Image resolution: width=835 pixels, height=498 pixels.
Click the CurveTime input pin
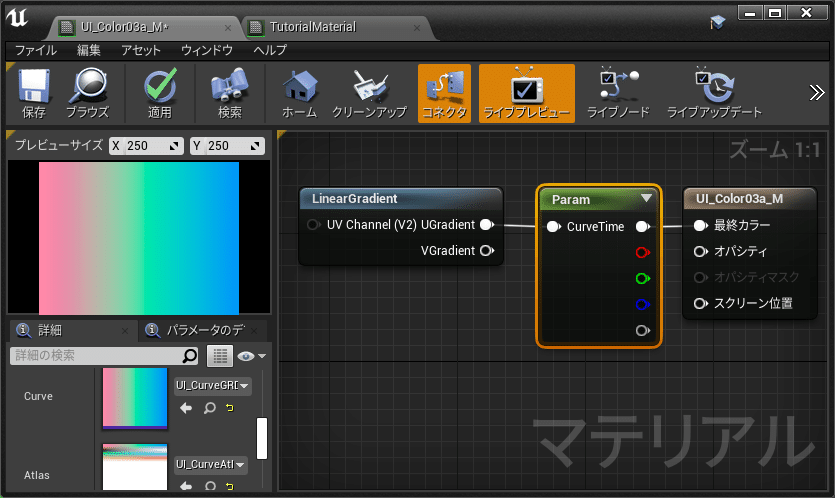click(x=554, y=226)
